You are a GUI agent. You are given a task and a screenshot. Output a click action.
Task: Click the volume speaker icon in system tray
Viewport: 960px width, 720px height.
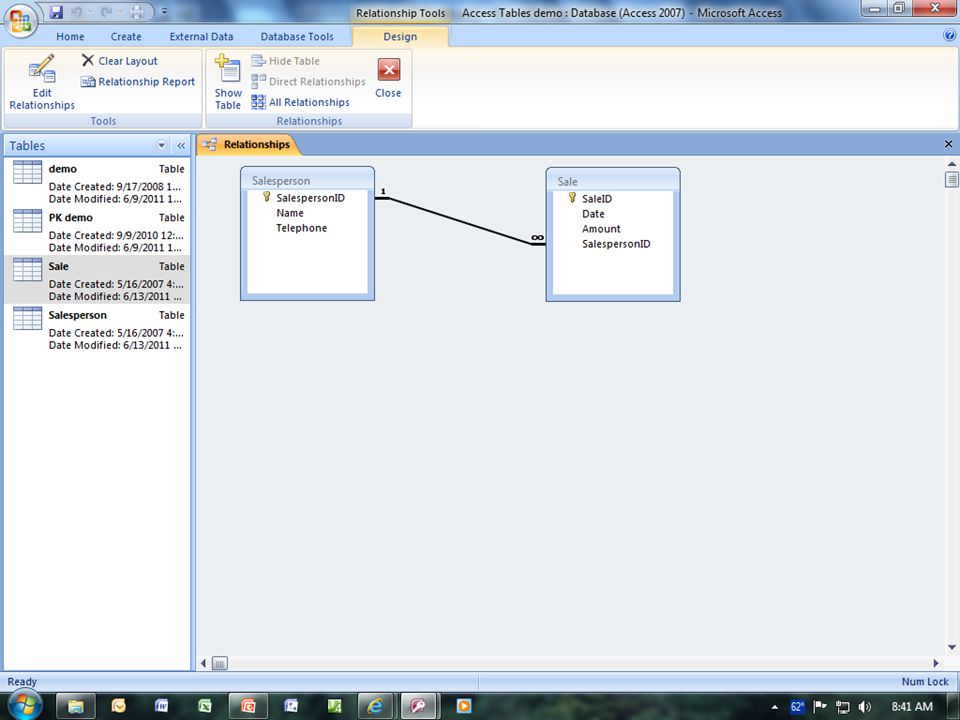pos(864,707)
